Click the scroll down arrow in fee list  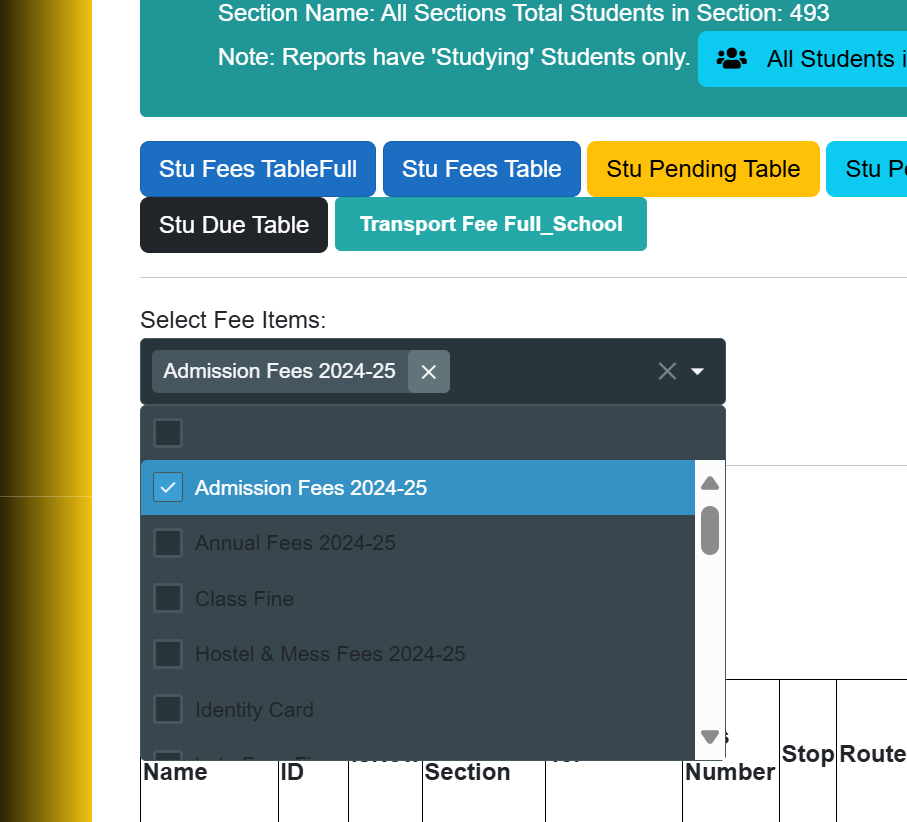pos(710,737)
